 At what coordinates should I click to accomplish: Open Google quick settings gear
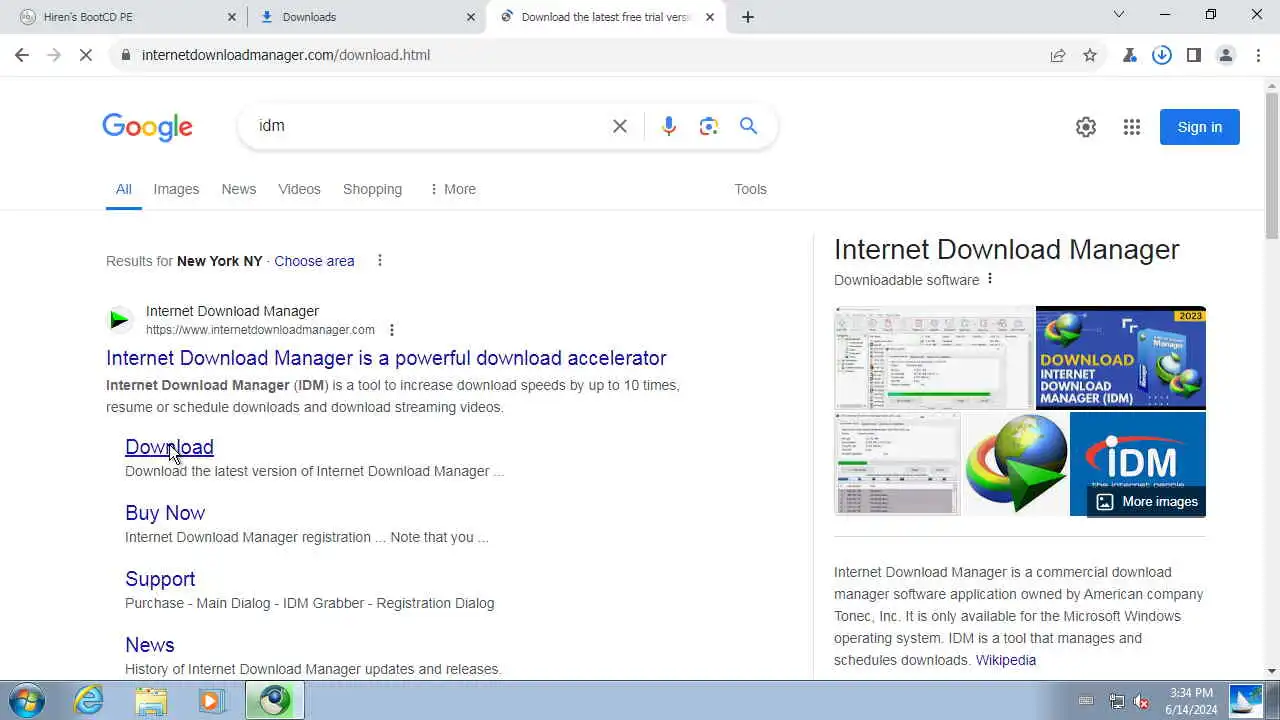pyautogui.click(x=1086, y=127)
